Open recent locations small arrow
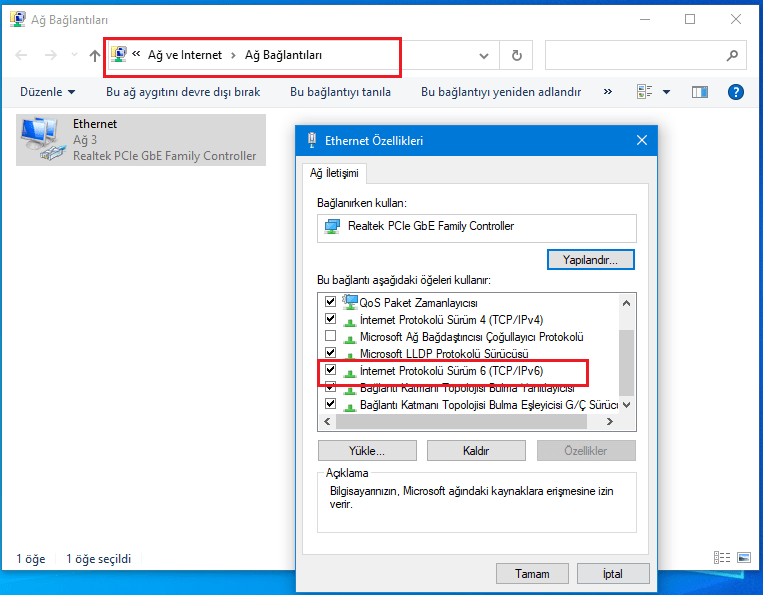This screenshot has width=763, height=595. point(74,55)
